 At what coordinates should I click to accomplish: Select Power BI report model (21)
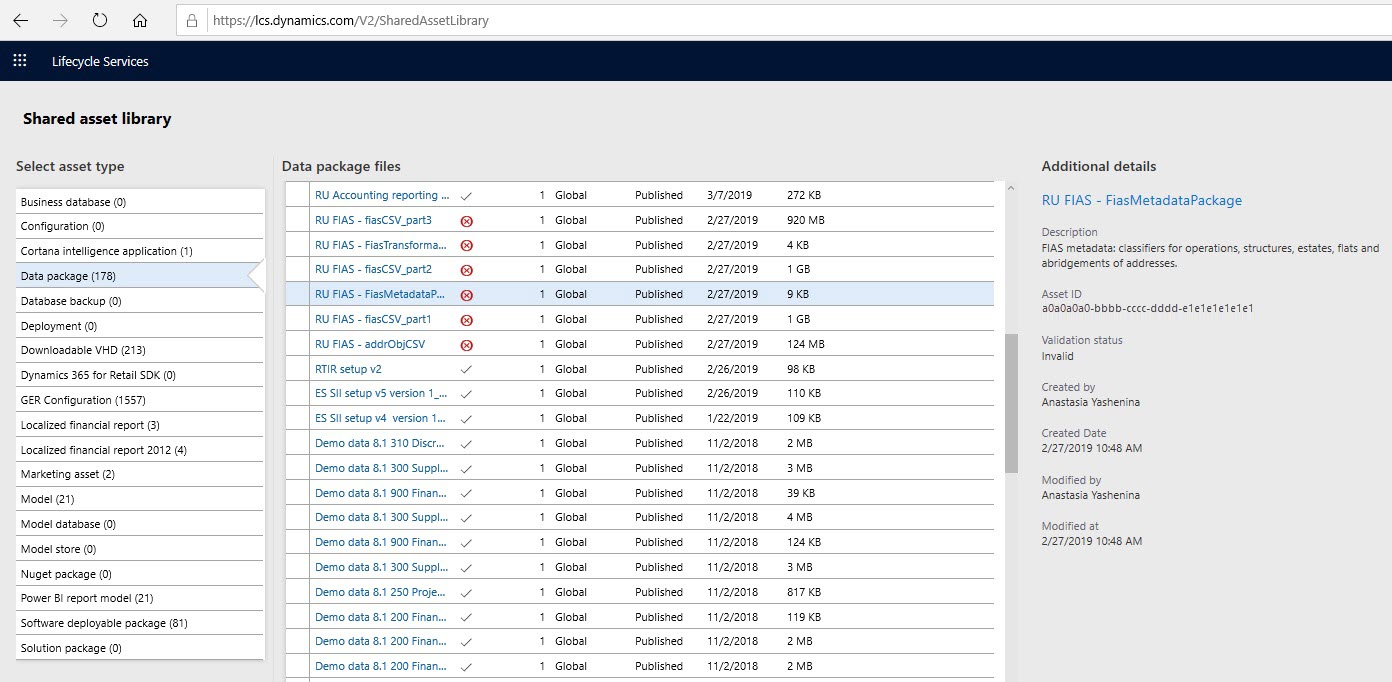coord(140,598)
